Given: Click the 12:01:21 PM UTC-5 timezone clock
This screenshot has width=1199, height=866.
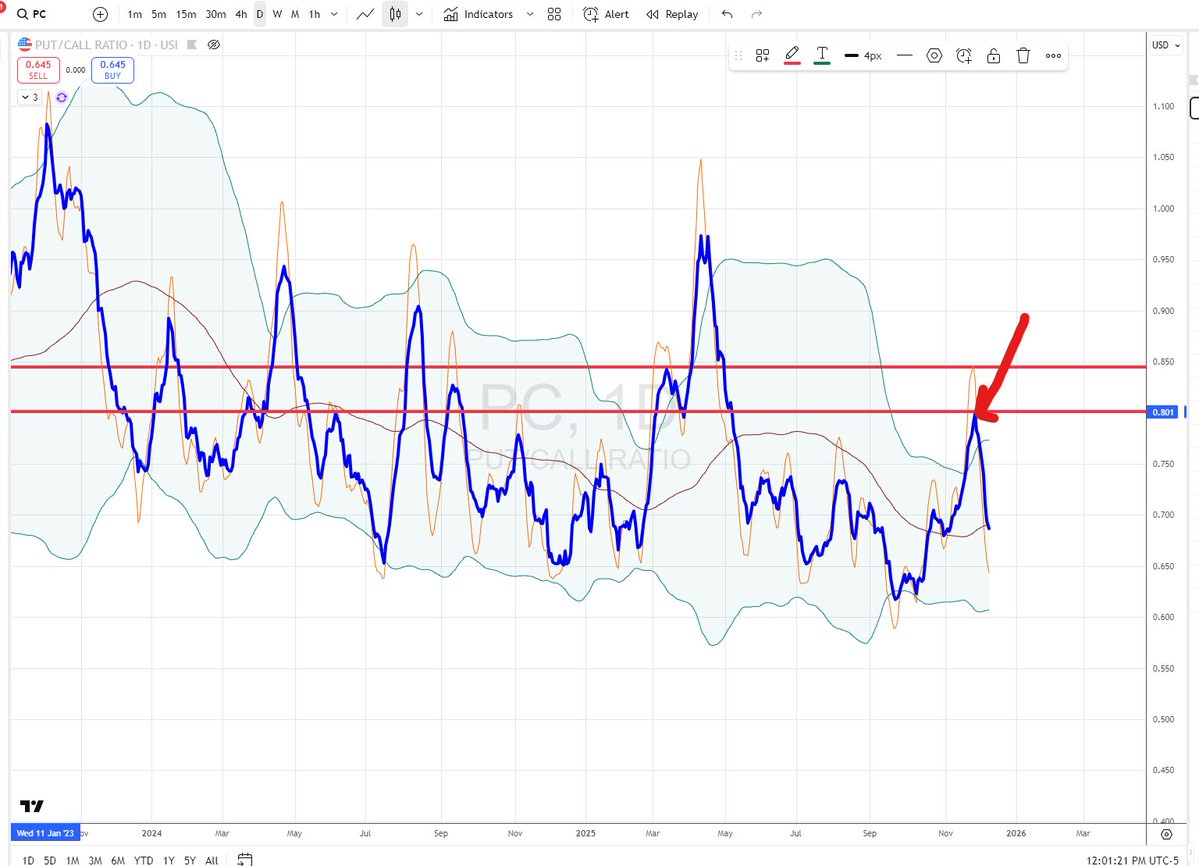Looking at the screenshot, I should point(1132,861).
